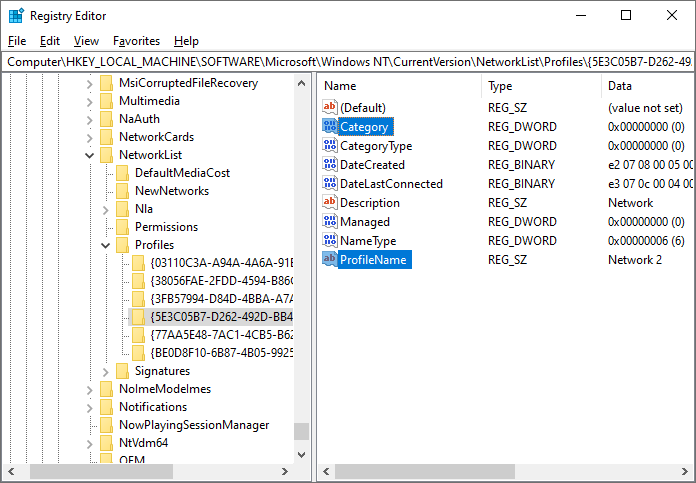
Task: Select the Notifications tree key
Action: point(153,407)
